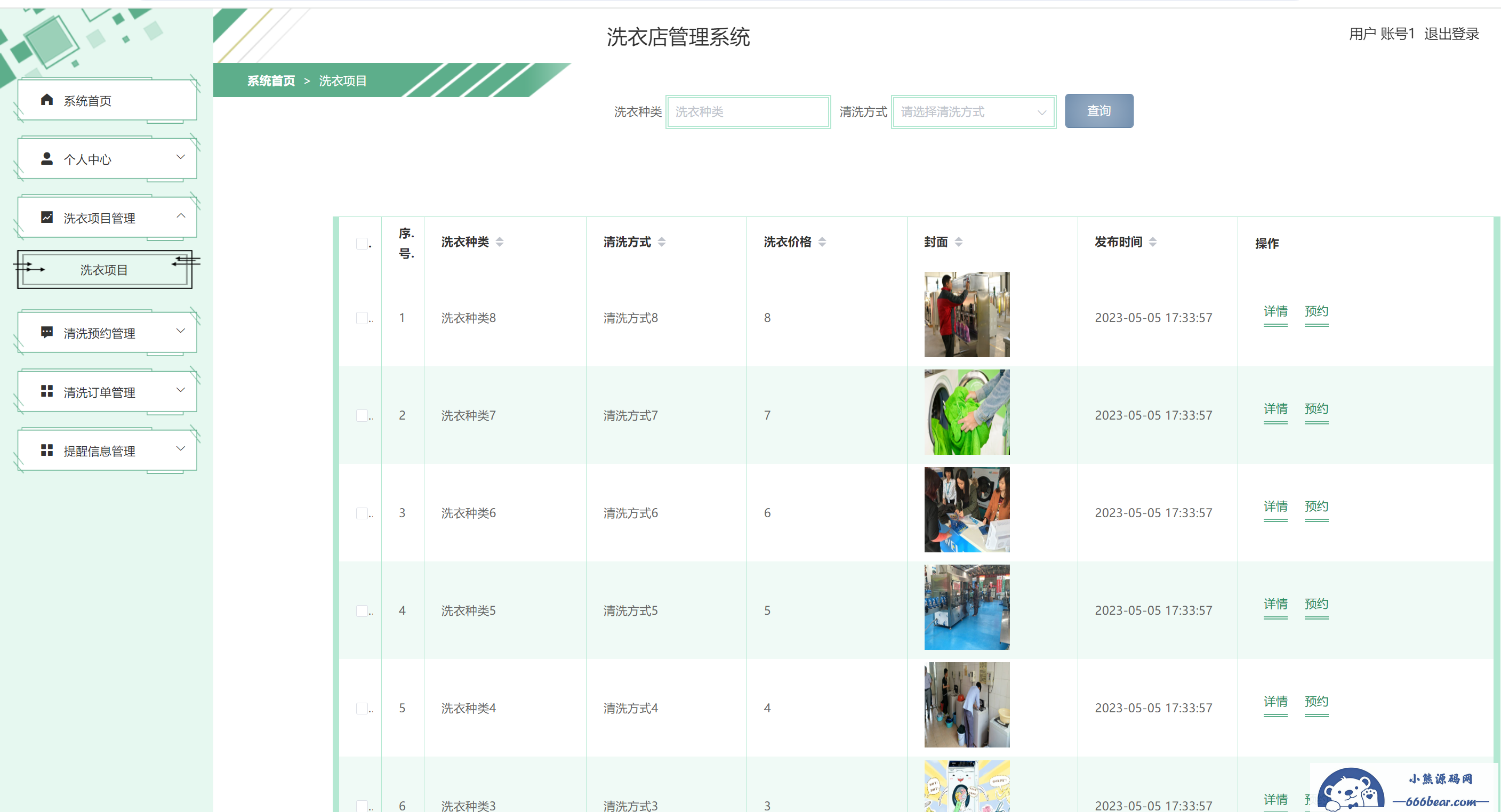Expand the 提醒信息管理 menu chevron
This screenshot has height=812, width=1501.
181,448
